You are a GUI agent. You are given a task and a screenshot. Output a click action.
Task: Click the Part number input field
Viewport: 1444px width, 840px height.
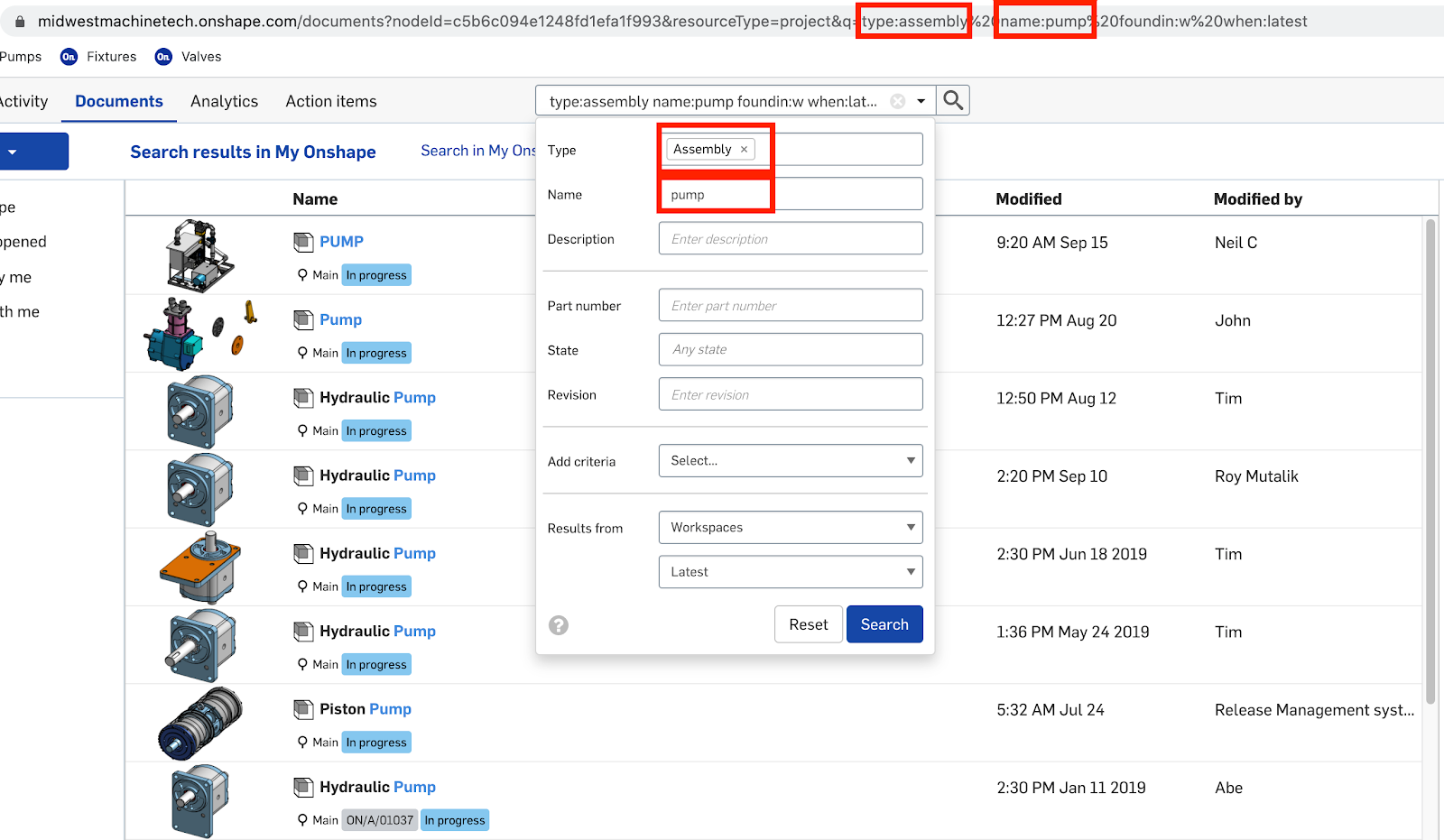[x=791, y=306]
